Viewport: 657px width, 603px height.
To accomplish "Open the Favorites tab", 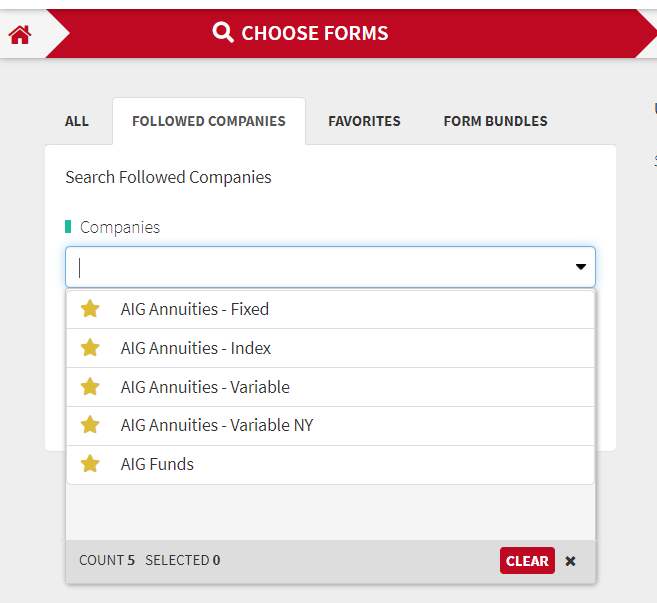I will pyautogui.click(x=364, y=121).
